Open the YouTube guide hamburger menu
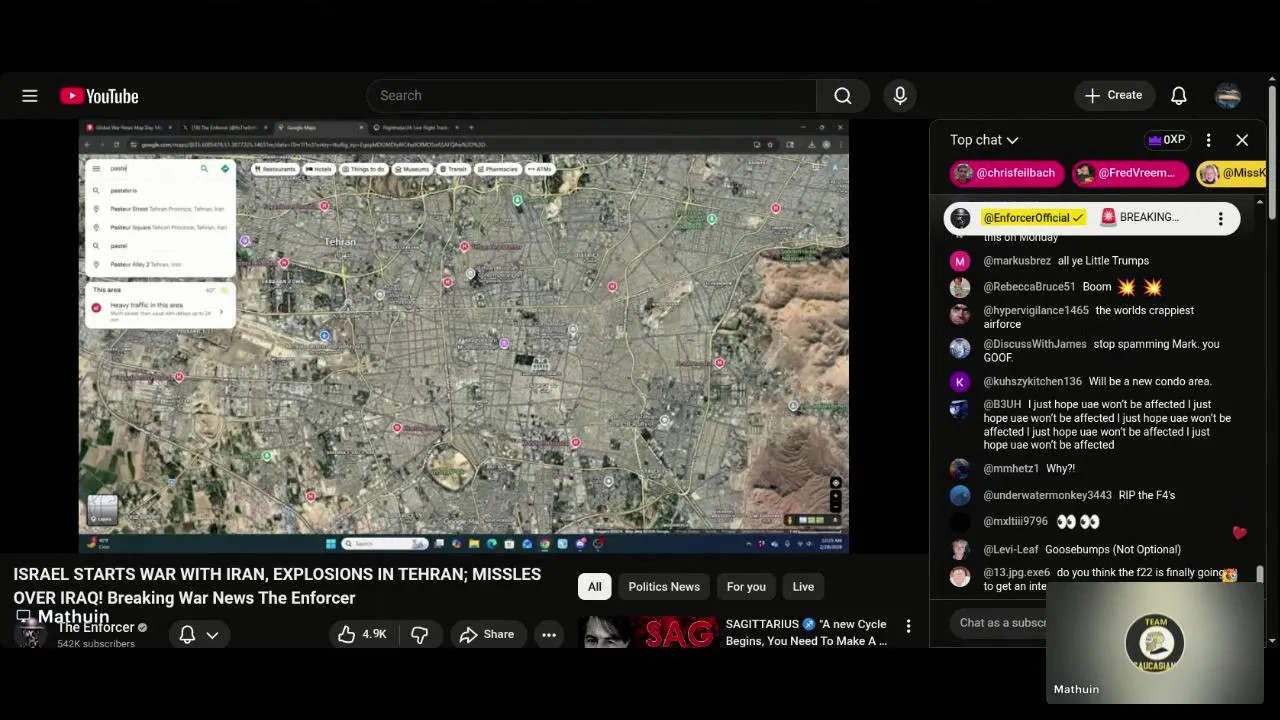The image size is (1280, 720). 30,96
